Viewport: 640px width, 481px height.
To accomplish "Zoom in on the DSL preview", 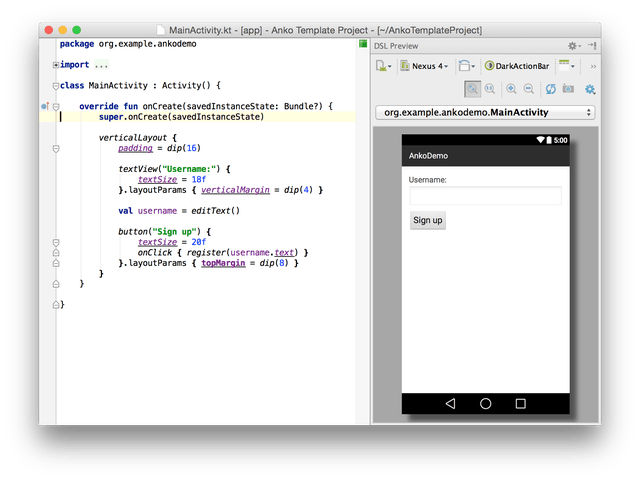I will pos(511,89).
